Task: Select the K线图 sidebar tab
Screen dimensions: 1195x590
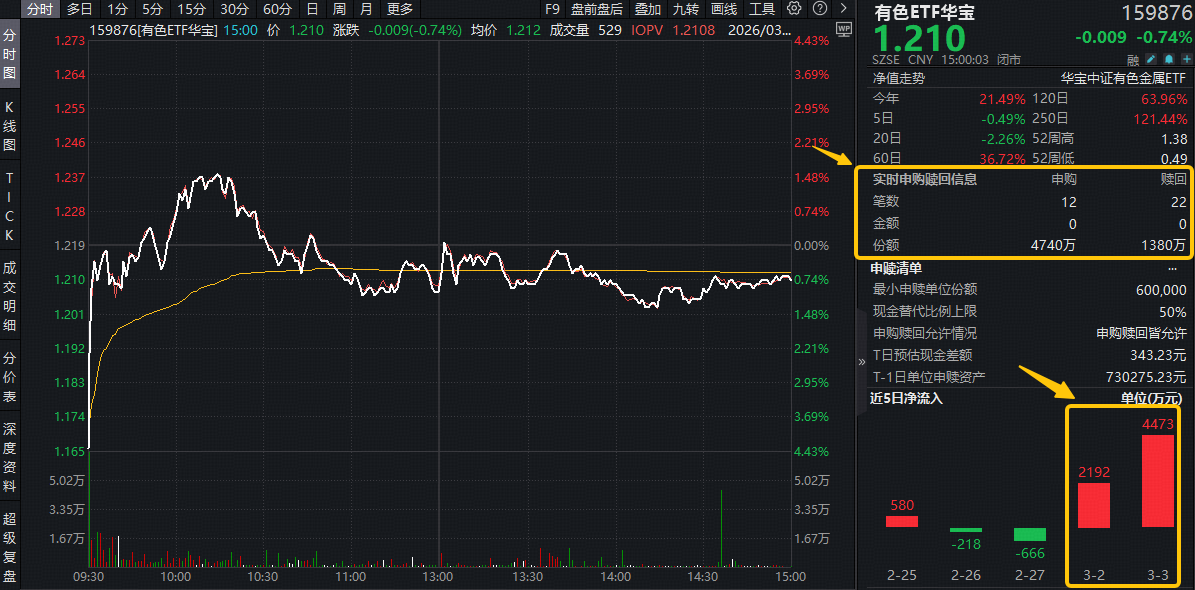Action: point(10,125)
